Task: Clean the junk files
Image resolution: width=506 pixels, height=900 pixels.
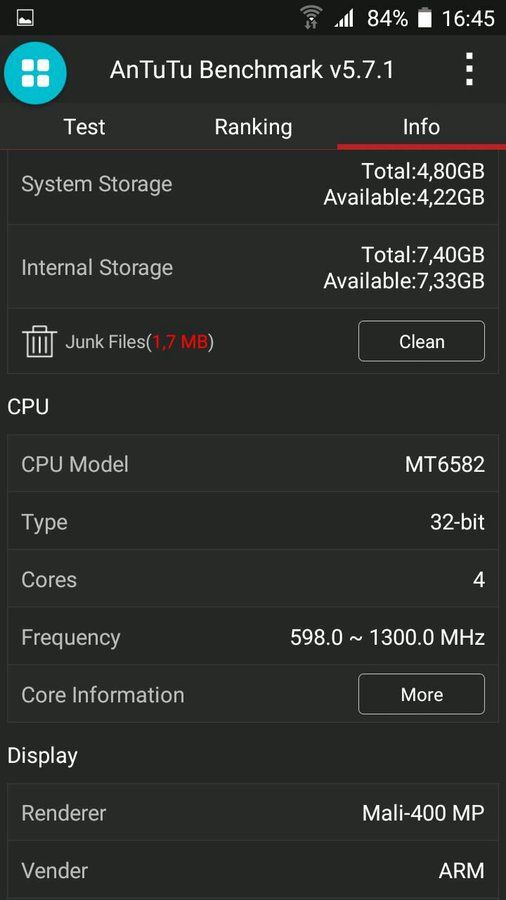Action: coord(422,342)
